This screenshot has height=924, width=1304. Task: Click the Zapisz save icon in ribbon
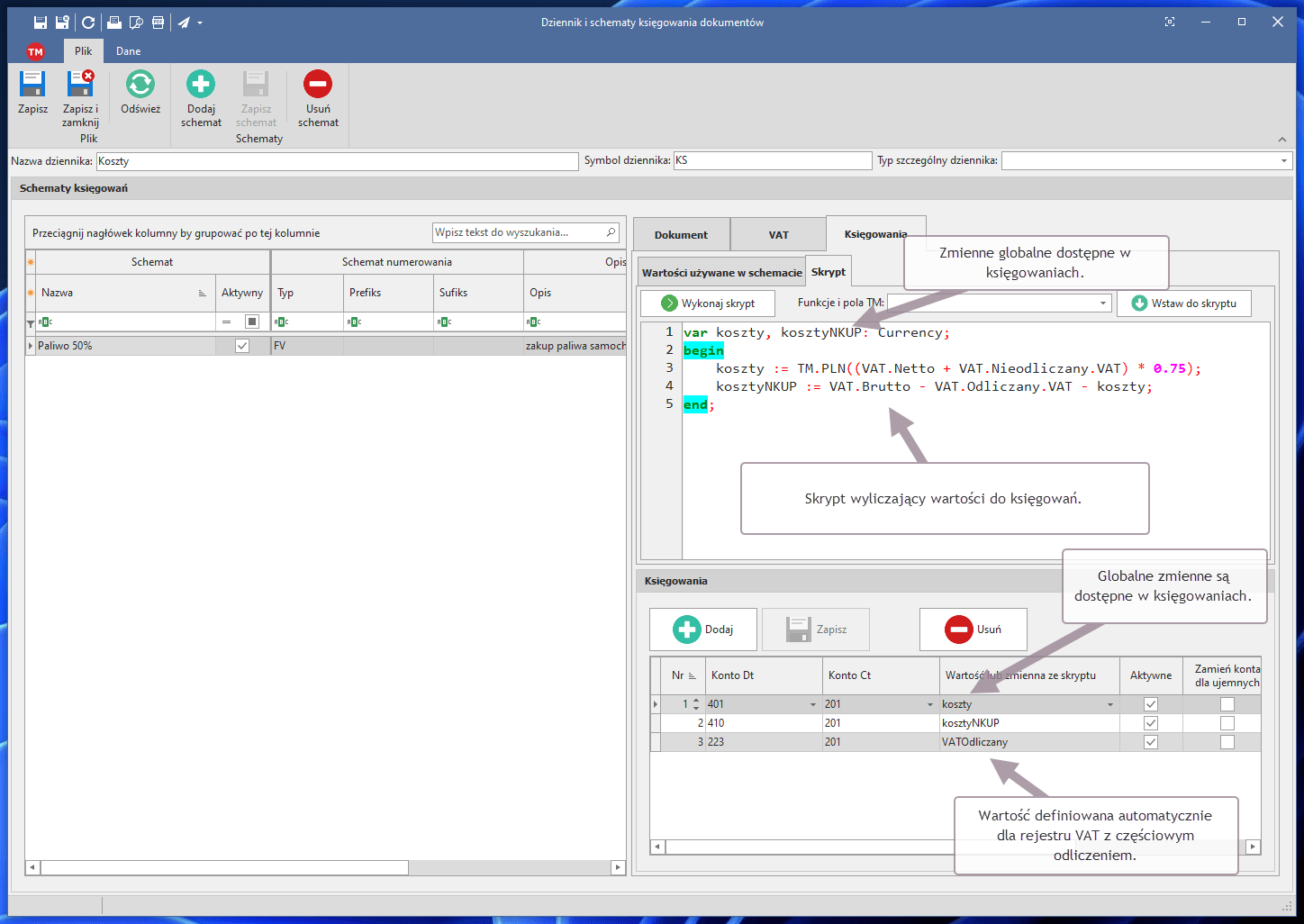[x=32, y=85]
